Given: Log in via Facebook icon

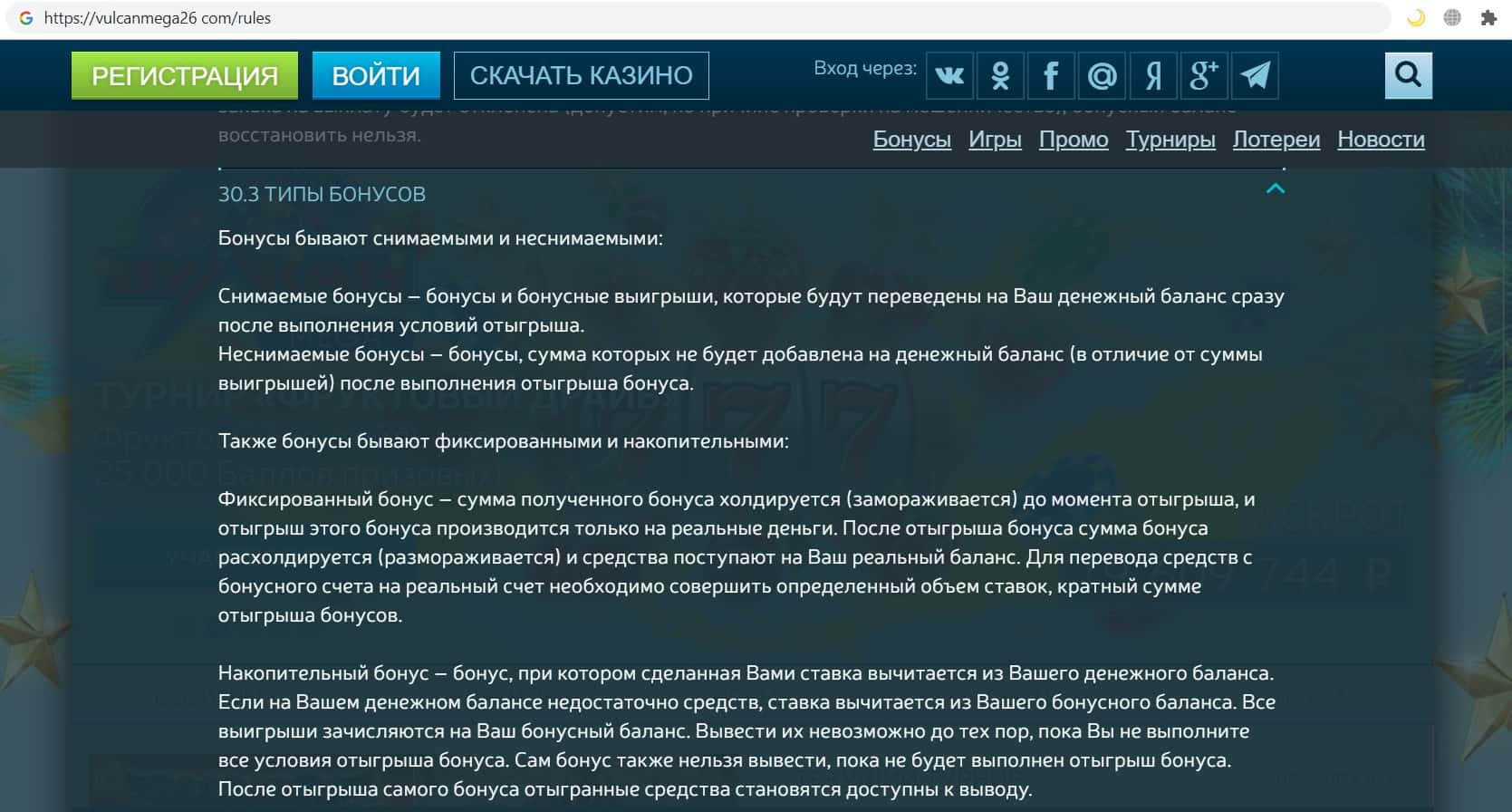Looking at the screenshot, I should [1051, 75].
